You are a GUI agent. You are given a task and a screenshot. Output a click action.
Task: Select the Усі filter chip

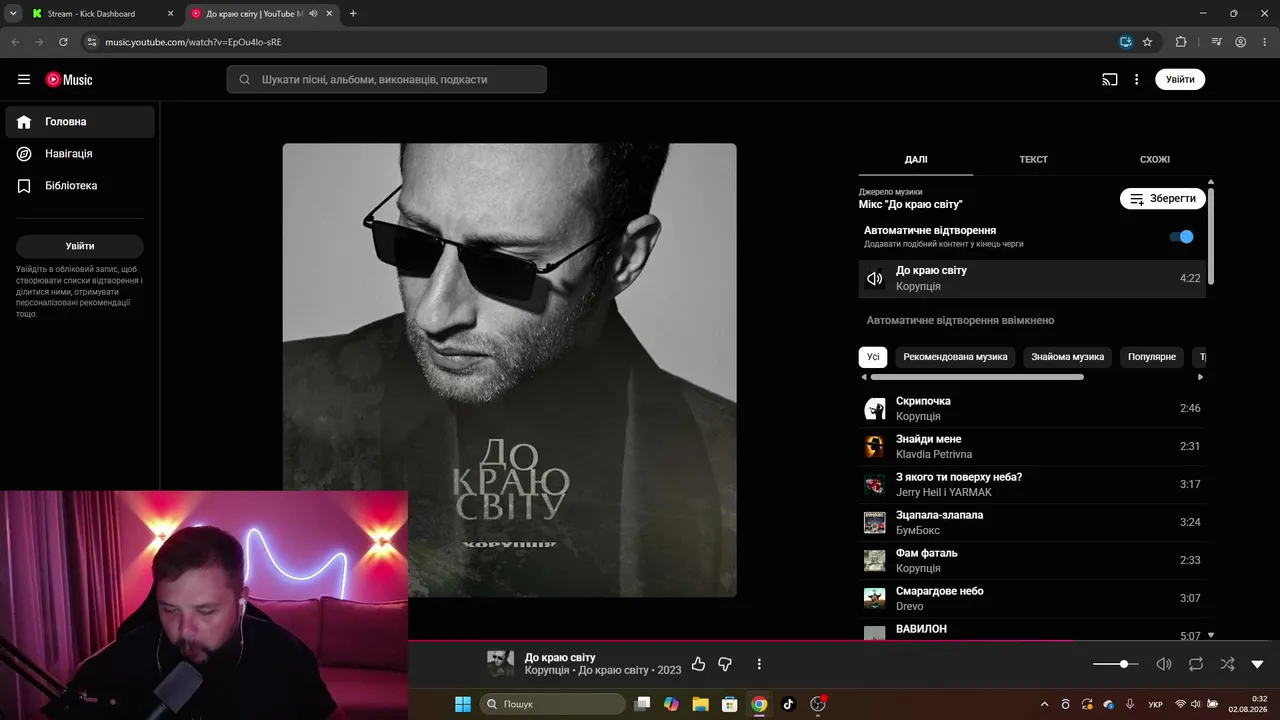pos(873,357)
